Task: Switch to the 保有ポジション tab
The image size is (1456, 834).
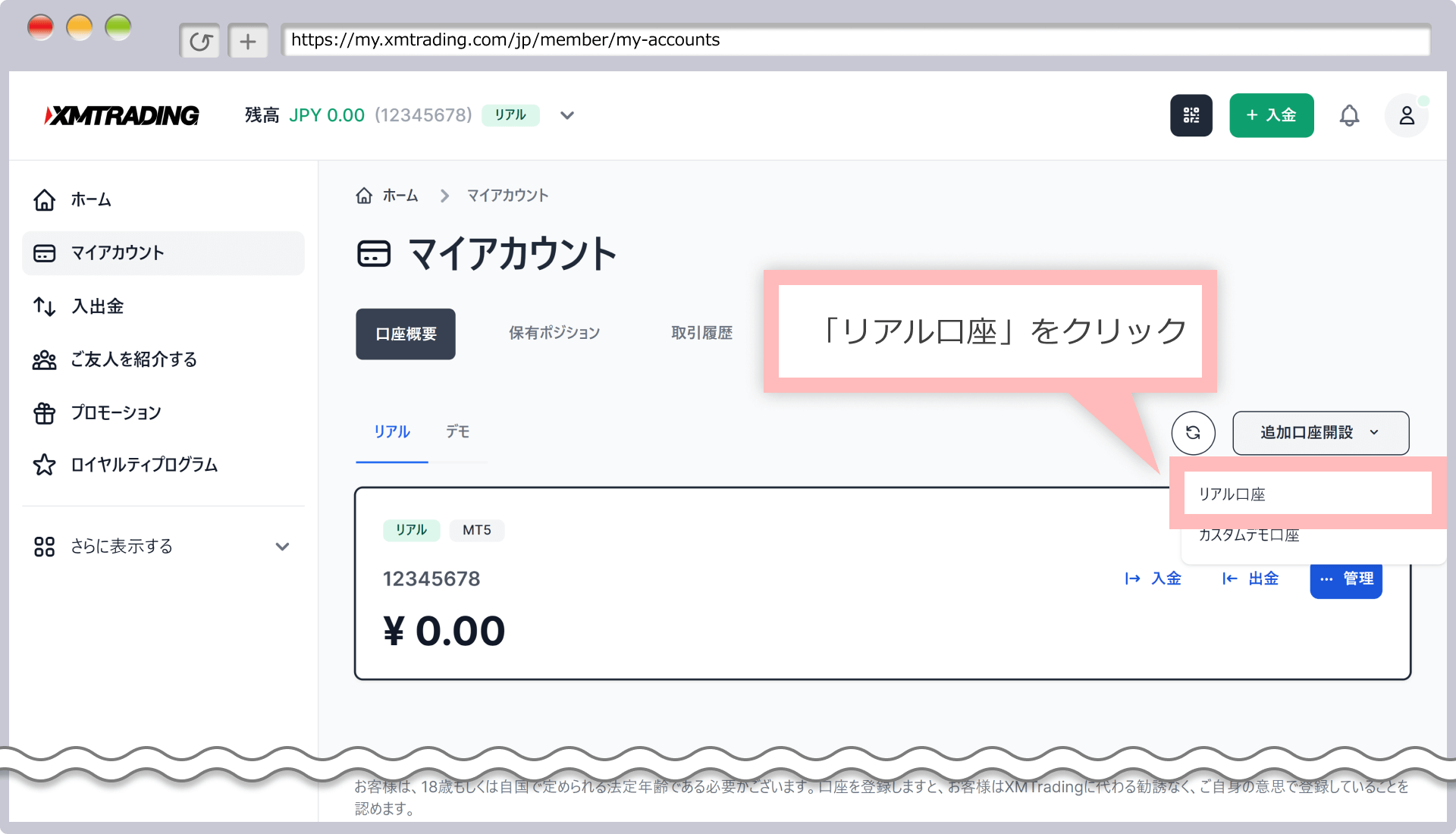Action: [554, 333]
